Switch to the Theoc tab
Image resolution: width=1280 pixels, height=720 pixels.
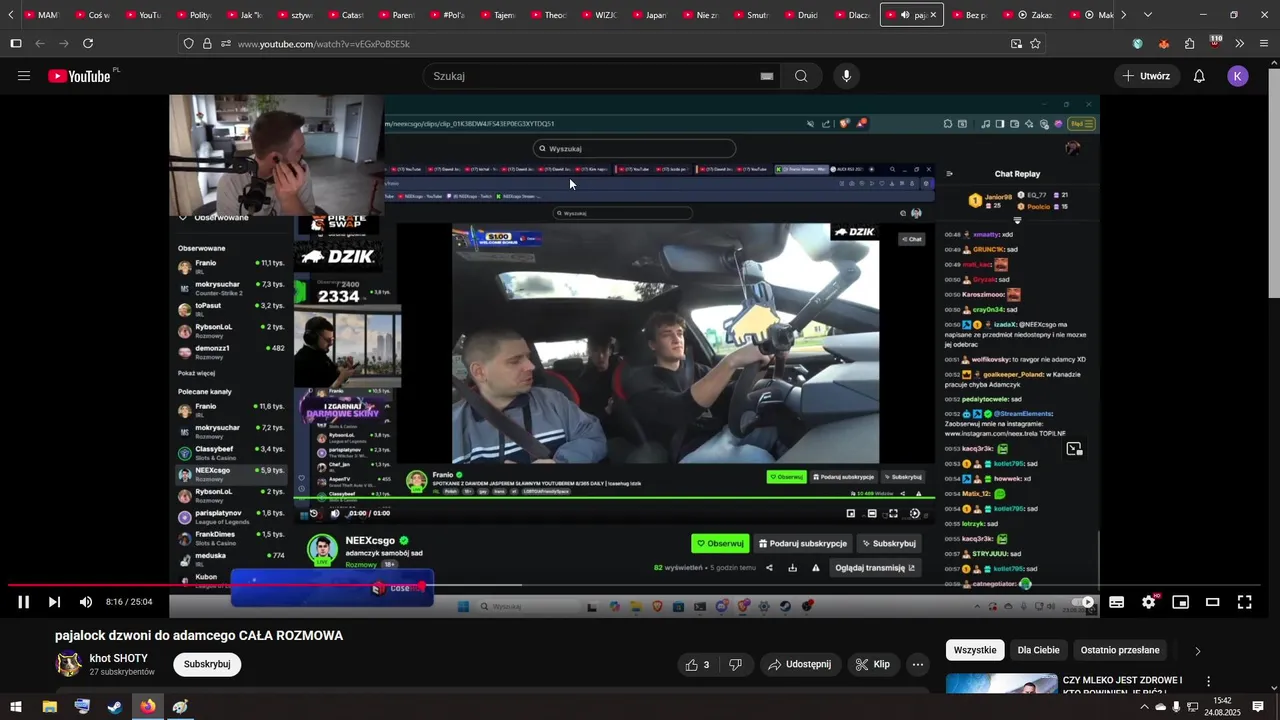(x=550, y=15)
